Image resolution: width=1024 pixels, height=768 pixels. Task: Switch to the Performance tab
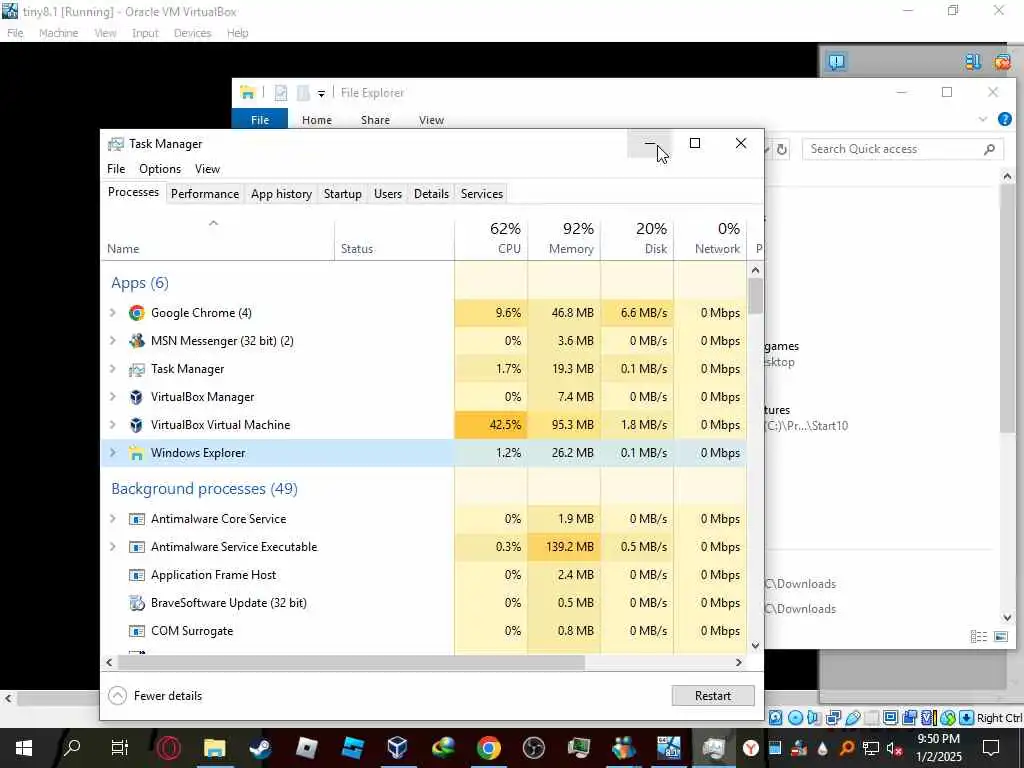(x=205, y=194)
